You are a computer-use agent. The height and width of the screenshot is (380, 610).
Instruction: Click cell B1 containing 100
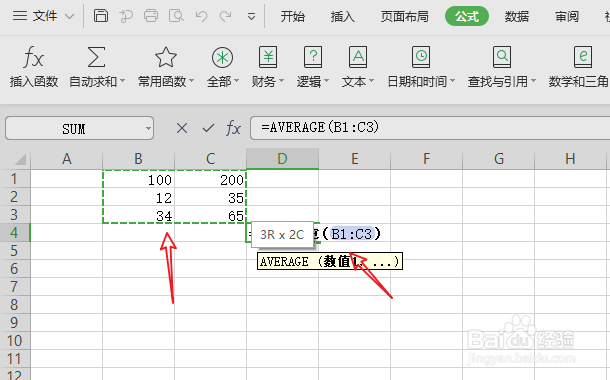138,179
